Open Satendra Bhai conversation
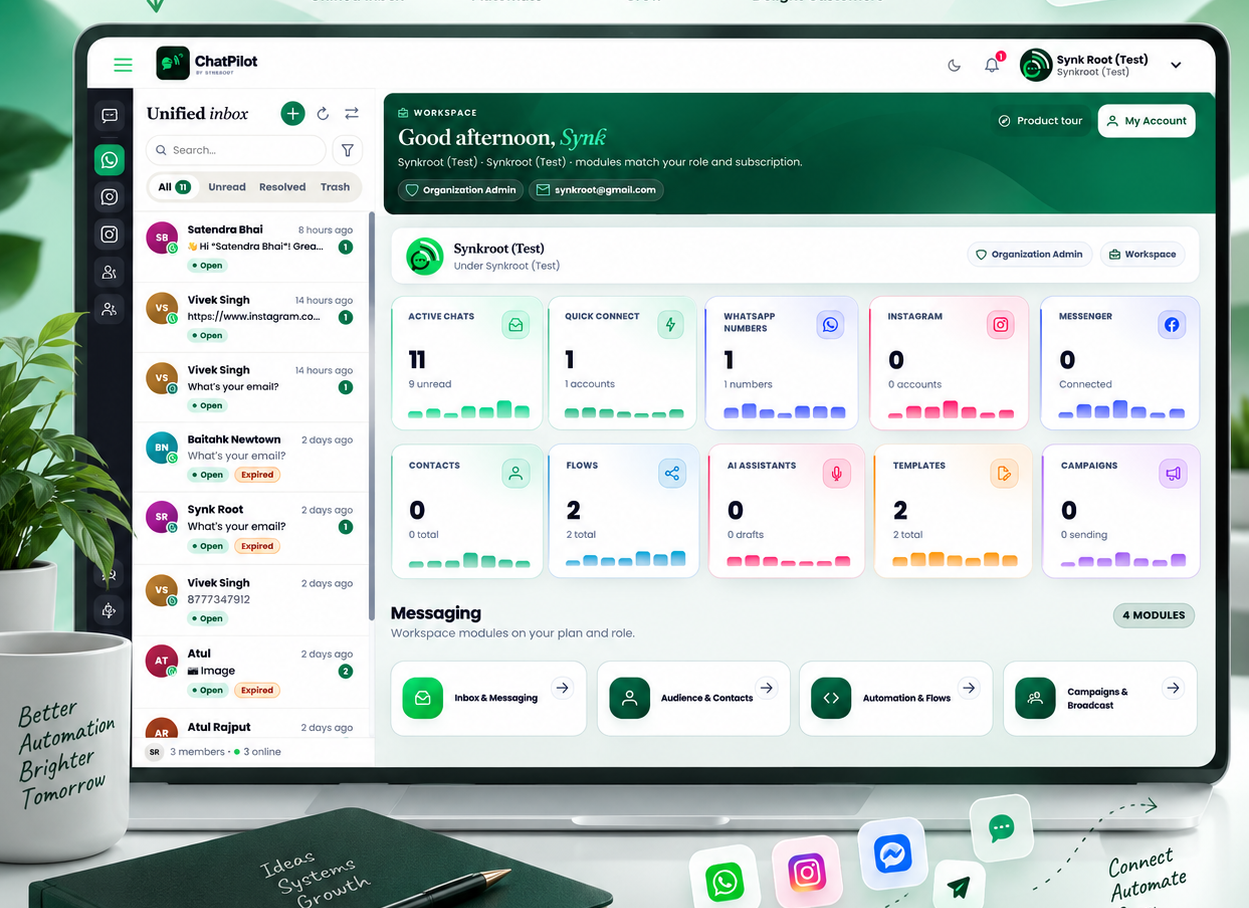Screen dimensions: 1249x908 coord(251,247)
